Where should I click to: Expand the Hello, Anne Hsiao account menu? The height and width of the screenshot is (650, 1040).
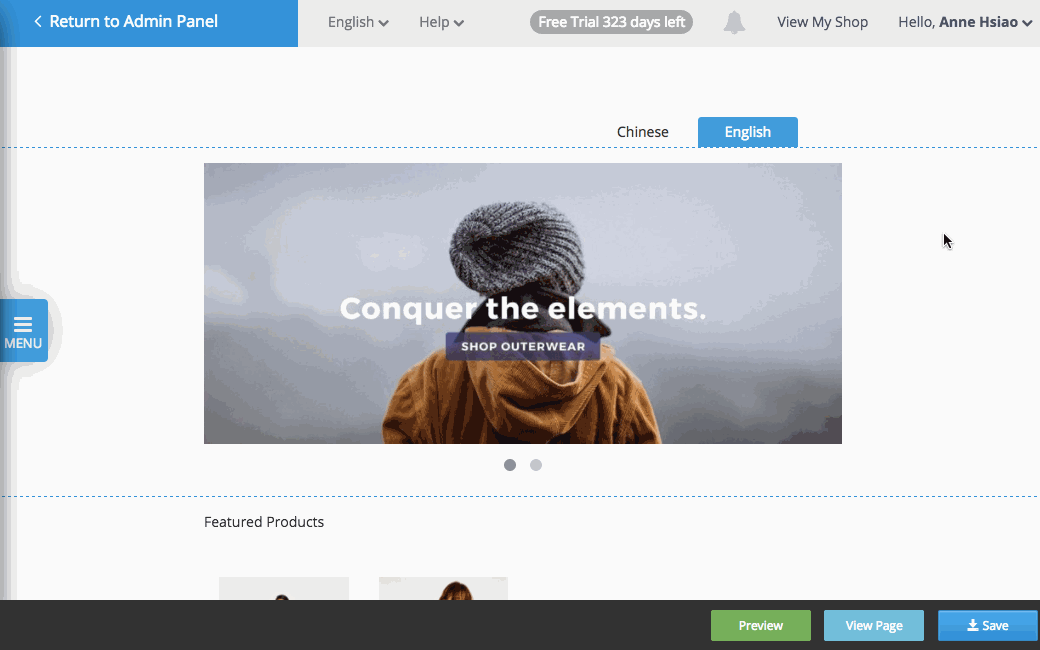[x=965, y=23]
